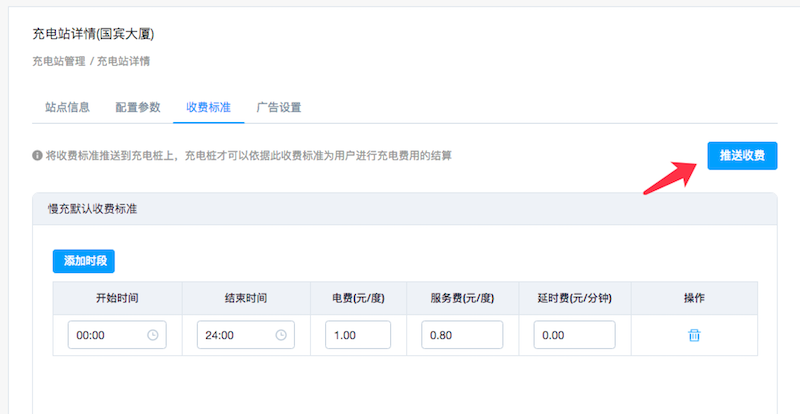Switch to the 站点信息 tab
This screenshot has height=414, width=800.
69,107
